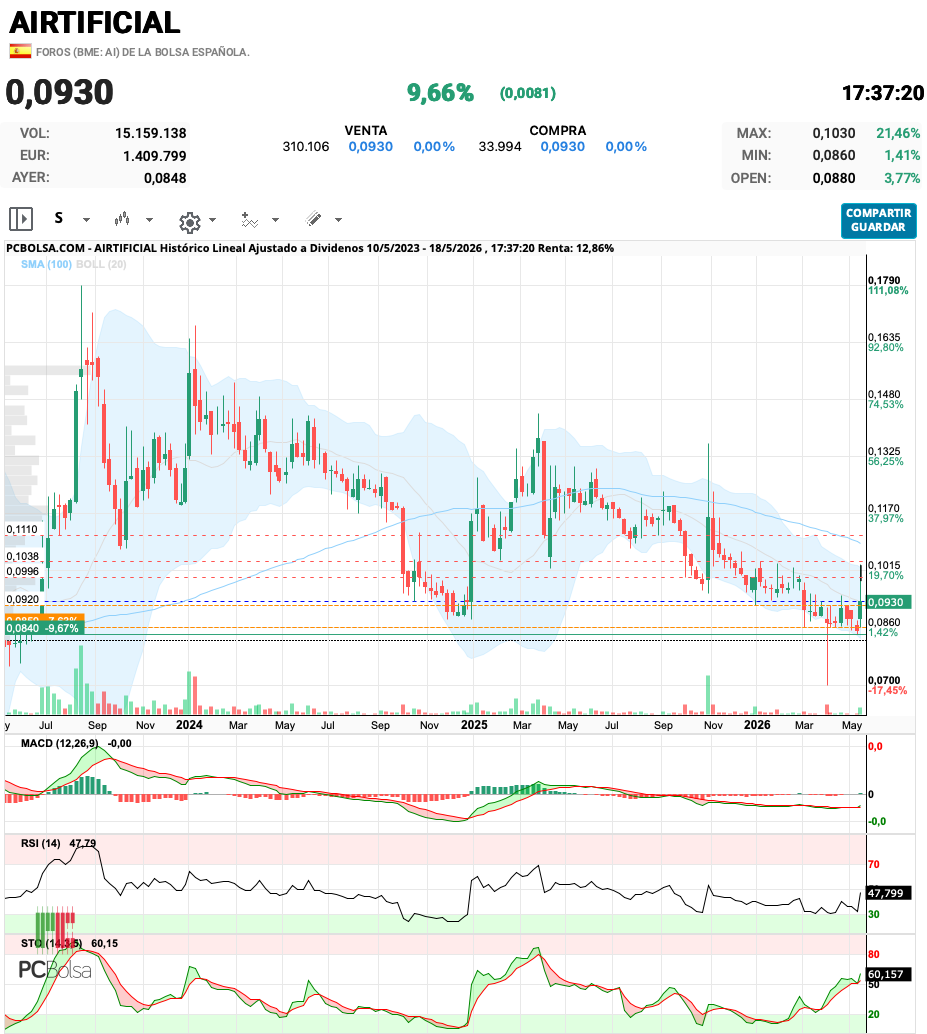This screenshot has height=1034, width=927.
Task: Click the 9,66% daily change figure
Action: coord(440,93)
